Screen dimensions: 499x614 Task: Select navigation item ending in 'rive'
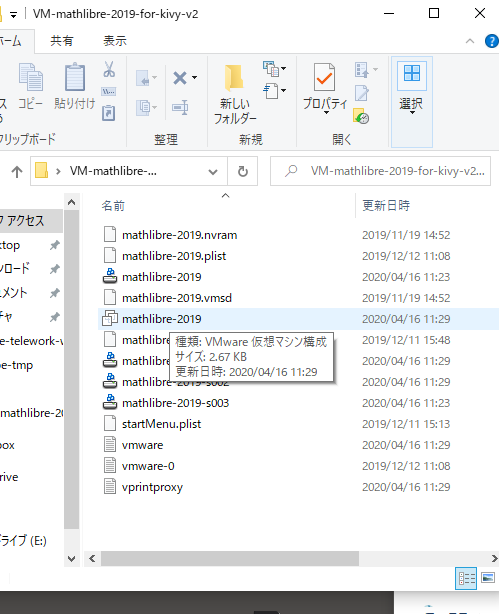9,477
